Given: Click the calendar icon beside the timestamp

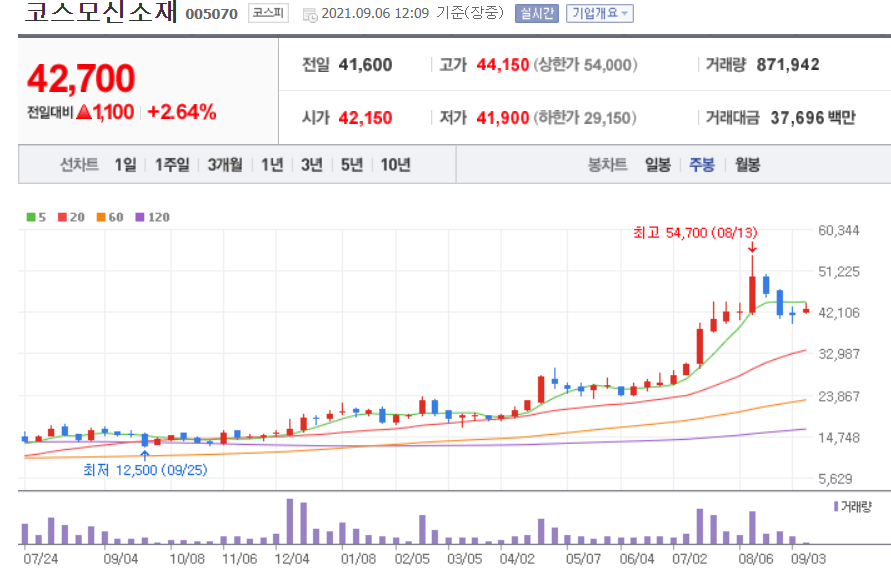Looking at the screenshot, I should click(310, 15).
